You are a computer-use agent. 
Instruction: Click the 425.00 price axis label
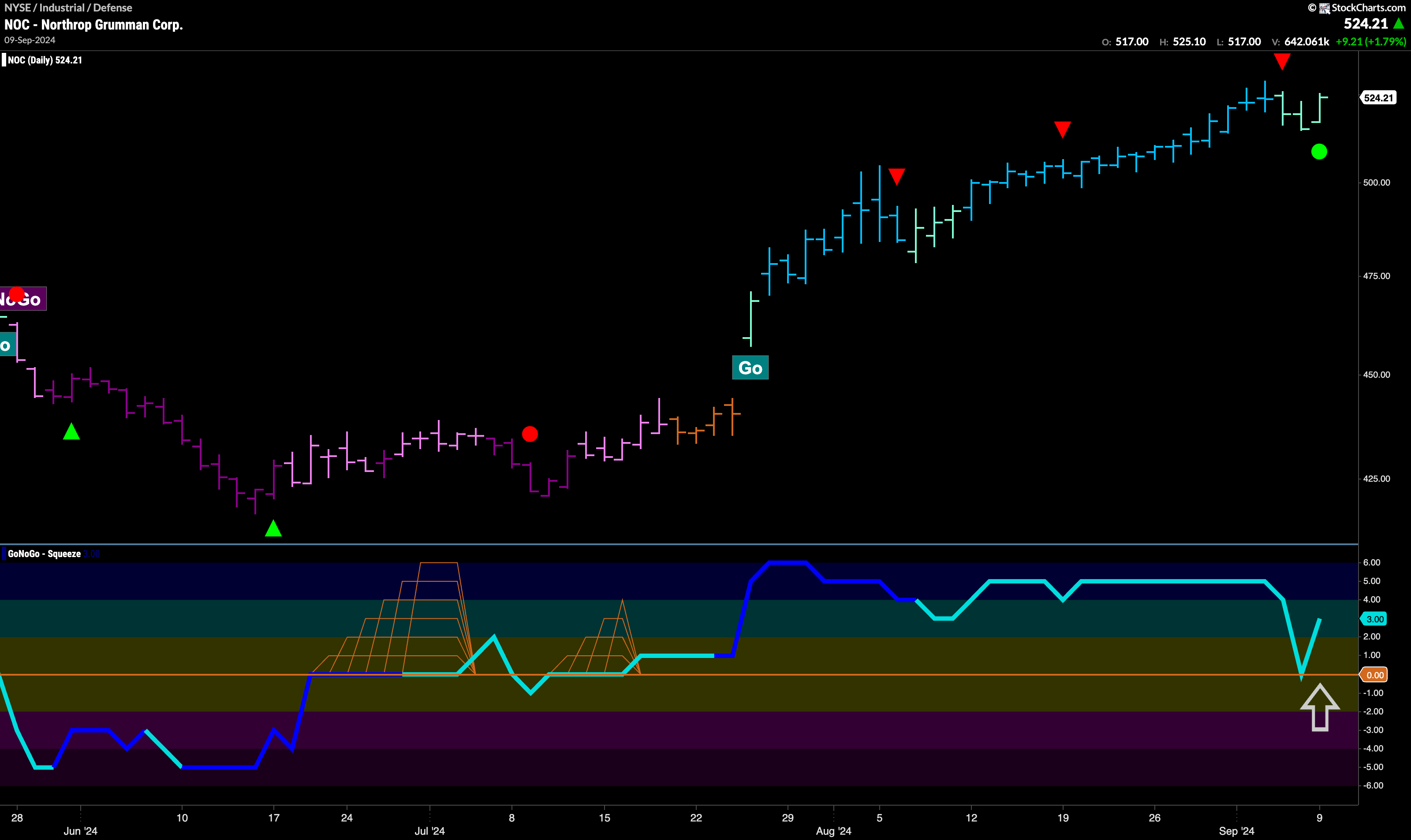point(1377,479)
